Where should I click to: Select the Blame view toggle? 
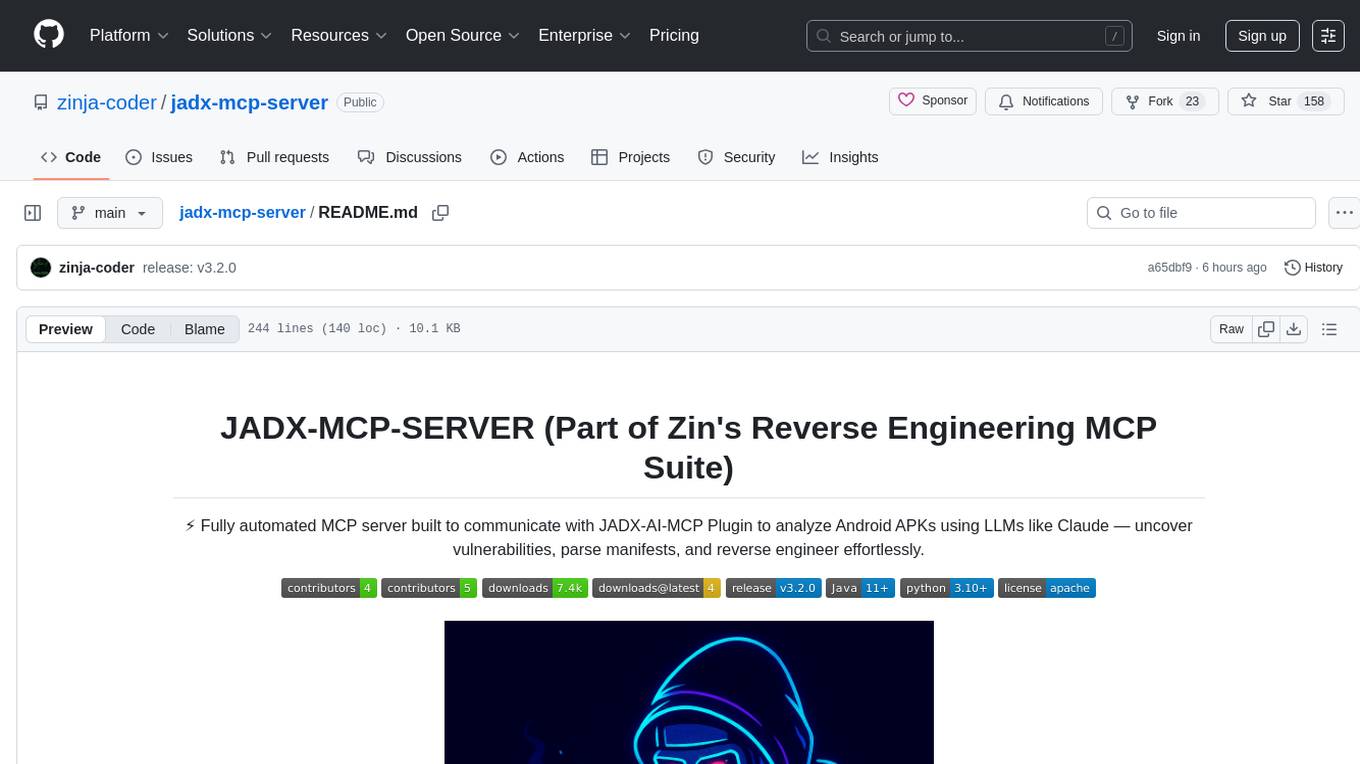(204, 329)
